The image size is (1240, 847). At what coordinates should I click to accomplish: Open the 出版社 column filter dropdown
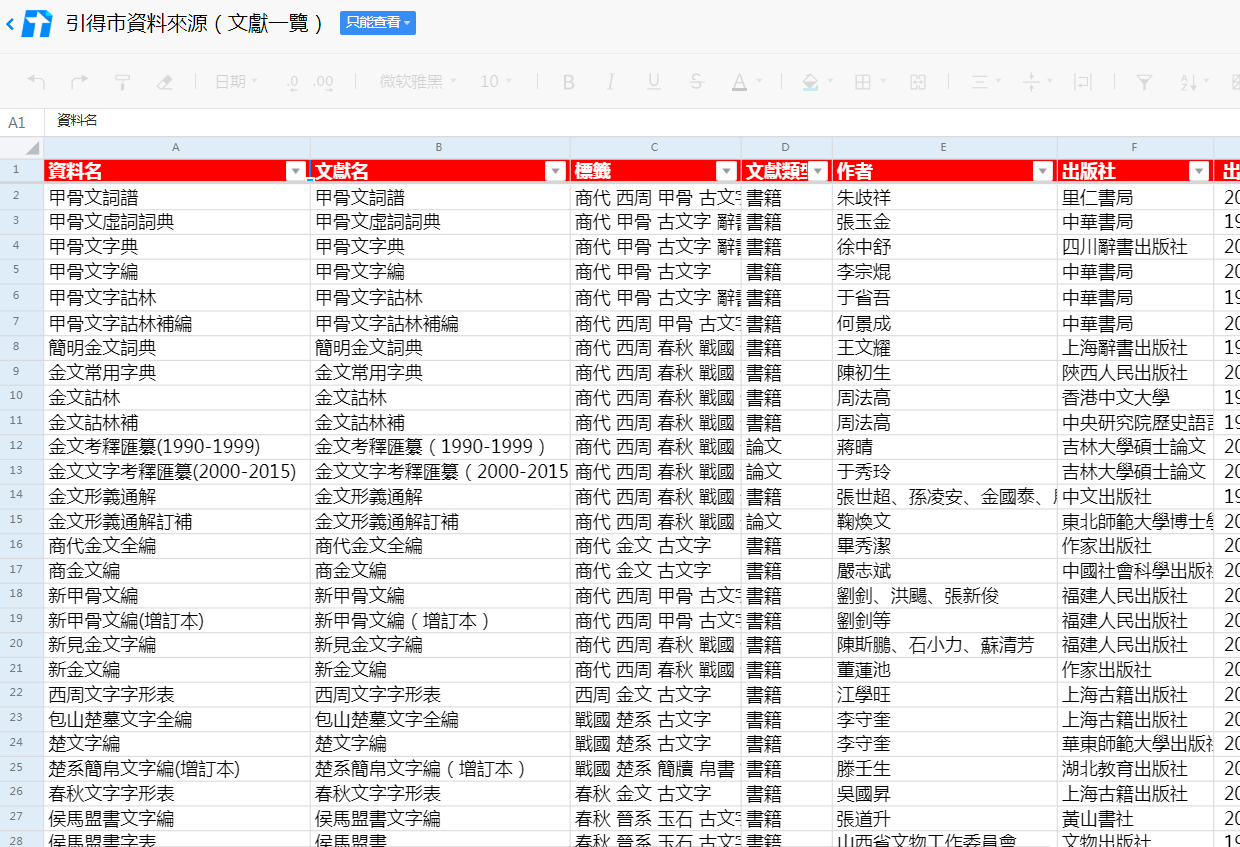pos(1198,171)
